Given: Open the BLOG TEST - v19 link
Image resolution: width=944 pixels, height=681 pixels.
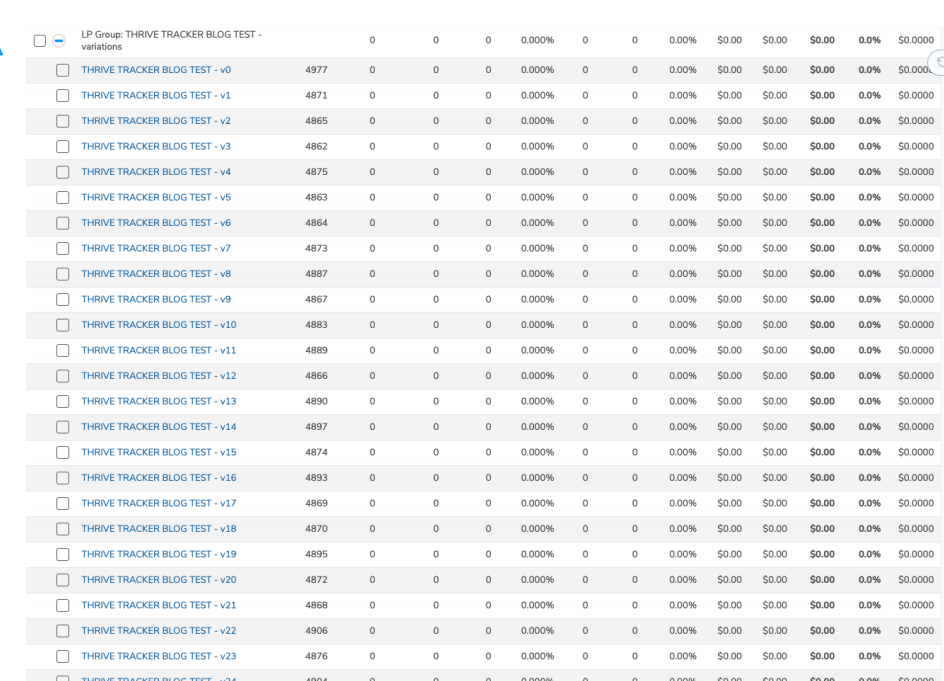Looking at the screenshot, I should coord(159,554).
